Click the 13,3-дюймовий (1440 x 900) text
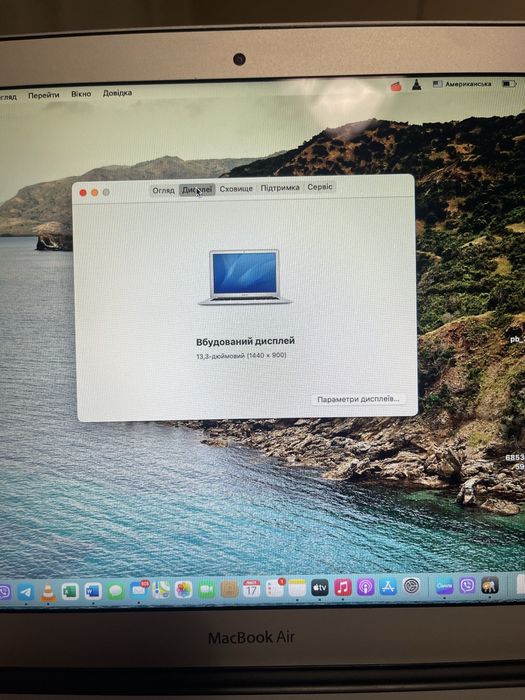 coord(242,356)
